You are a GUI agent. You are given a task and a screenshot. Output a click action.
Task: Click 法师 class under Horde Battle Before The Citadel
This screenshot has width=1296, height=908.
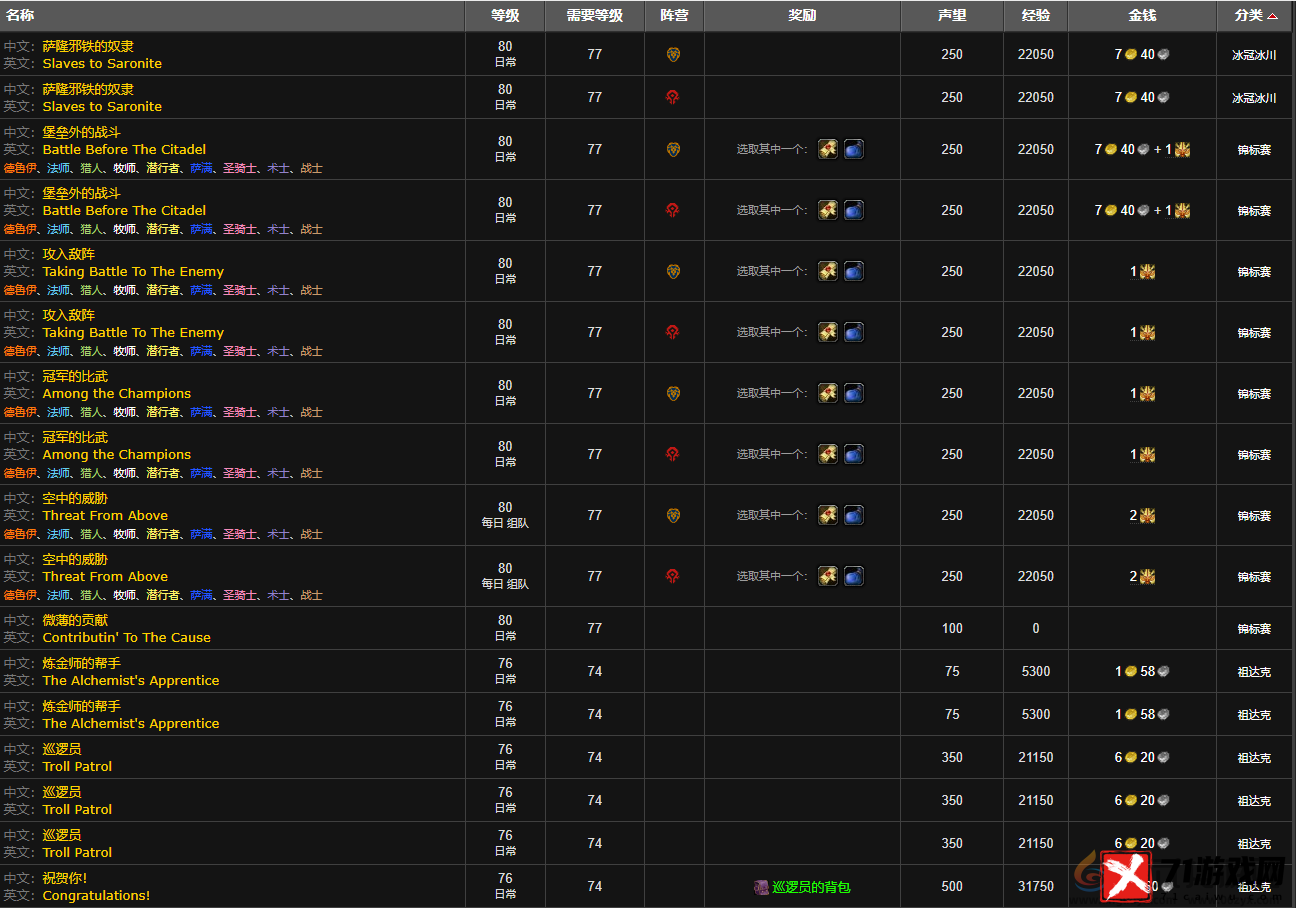[x=59, y=229]
